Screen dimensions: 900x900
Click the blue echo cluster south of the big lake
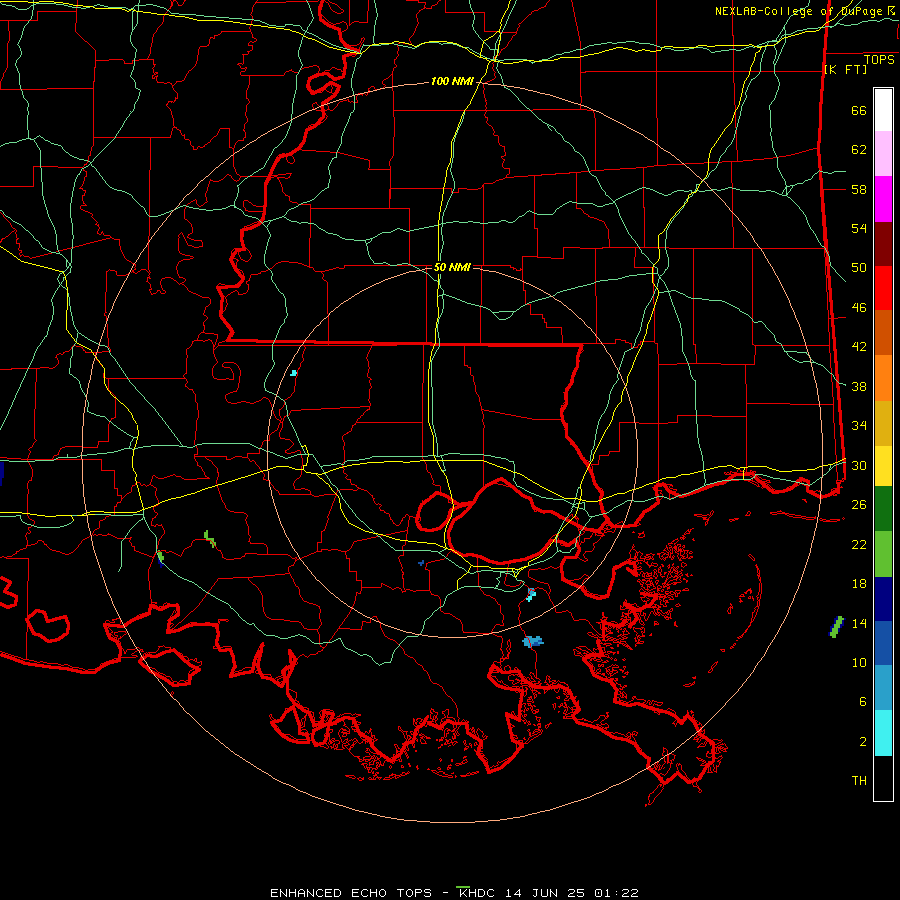(533, 641)
